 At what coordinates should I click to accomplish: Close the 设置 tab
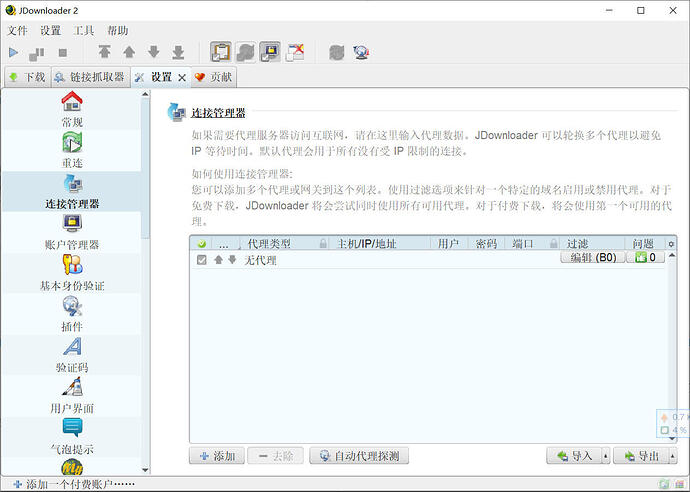pos(182,78)
